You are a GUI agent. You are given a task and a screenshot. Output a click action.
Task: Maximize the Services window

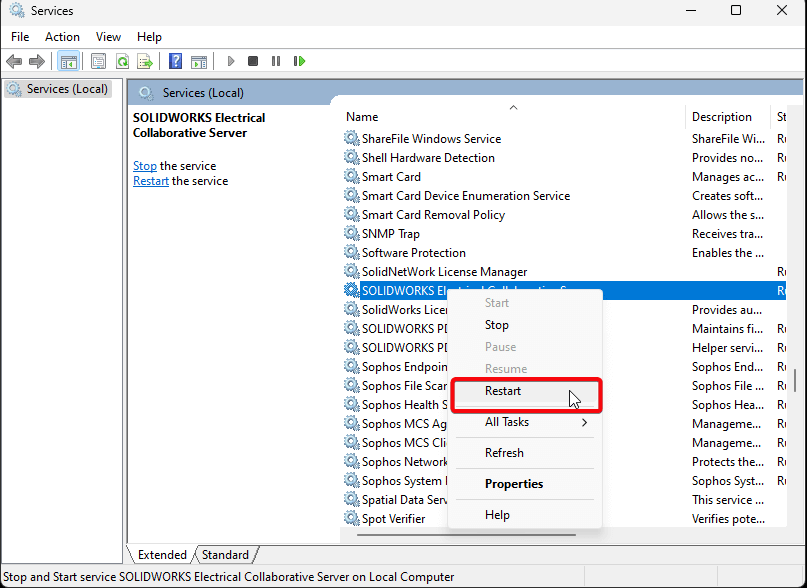(x=736, y=10)
